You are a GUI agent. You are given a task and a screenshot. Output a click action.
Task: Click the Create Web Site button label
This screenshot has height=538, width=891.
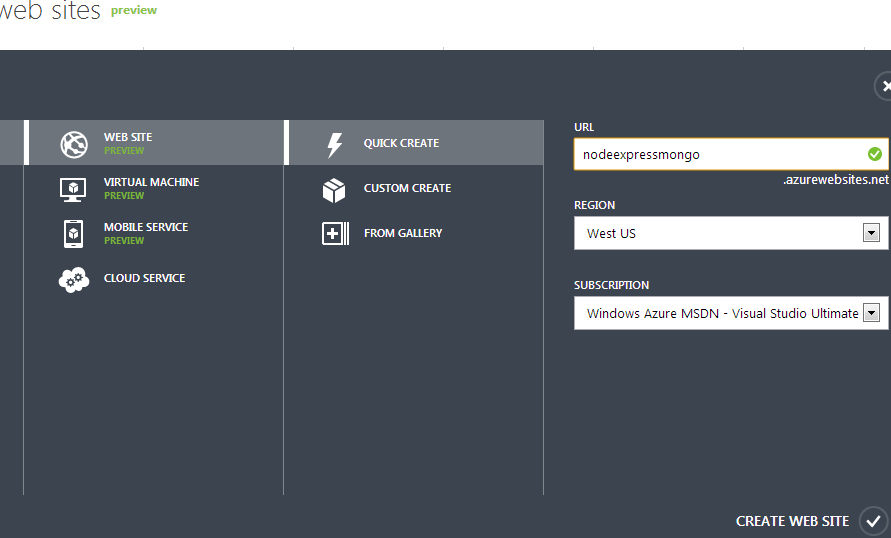click(792, 521)
